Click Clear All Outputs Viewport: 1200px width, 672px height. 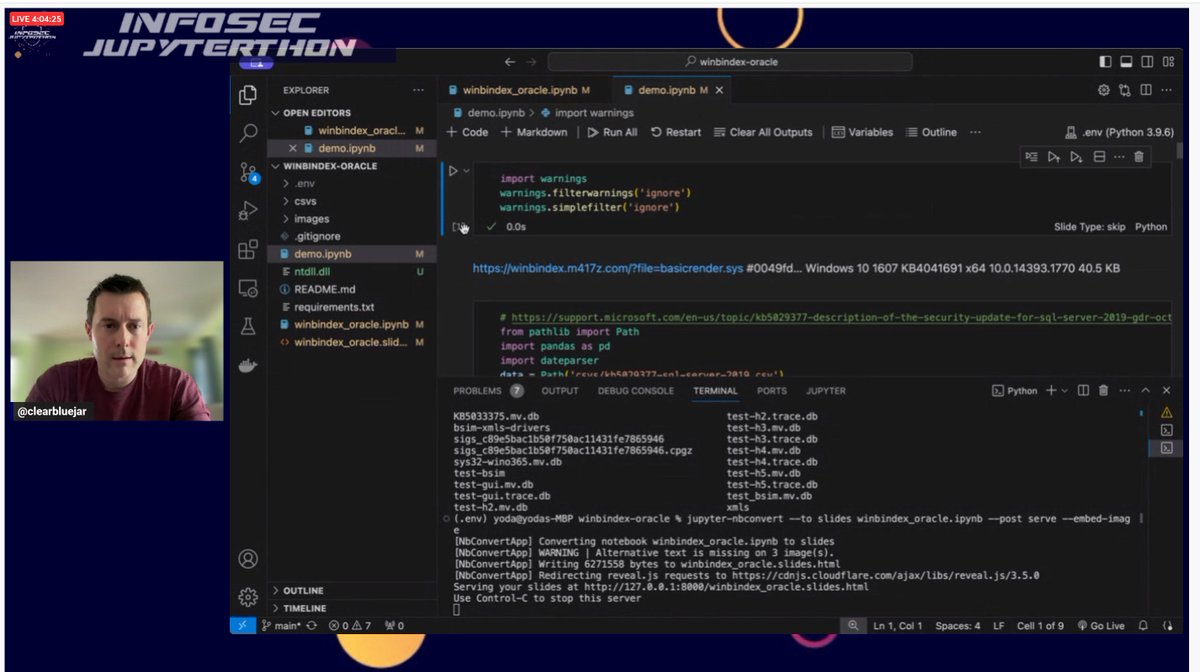point(762,132)
